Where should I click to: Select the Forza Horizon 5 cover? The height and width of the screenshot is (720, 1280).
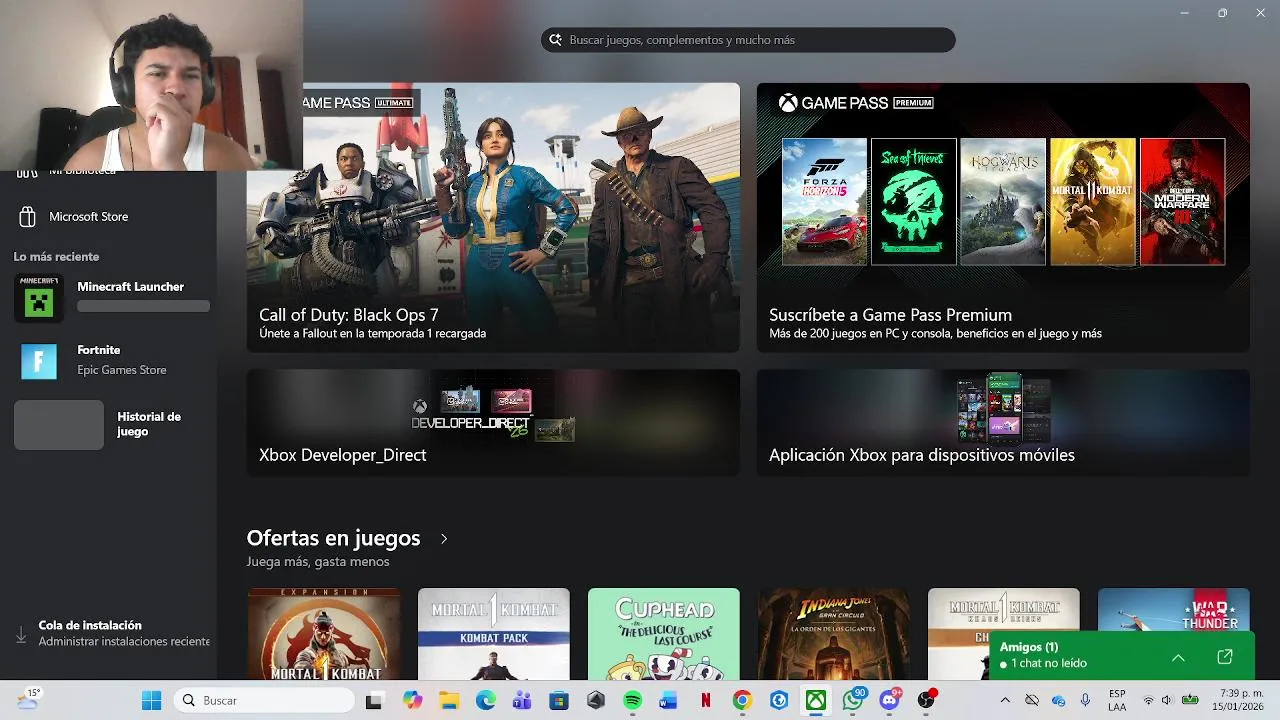[824, 202]
